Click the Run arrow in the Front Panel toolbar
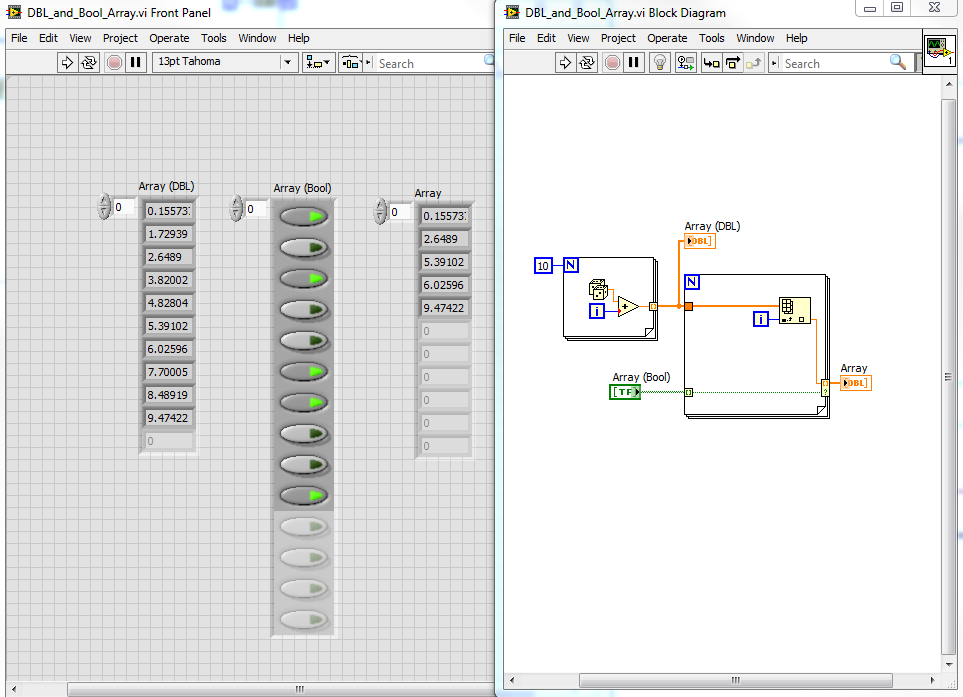 [x=68, y=62]
